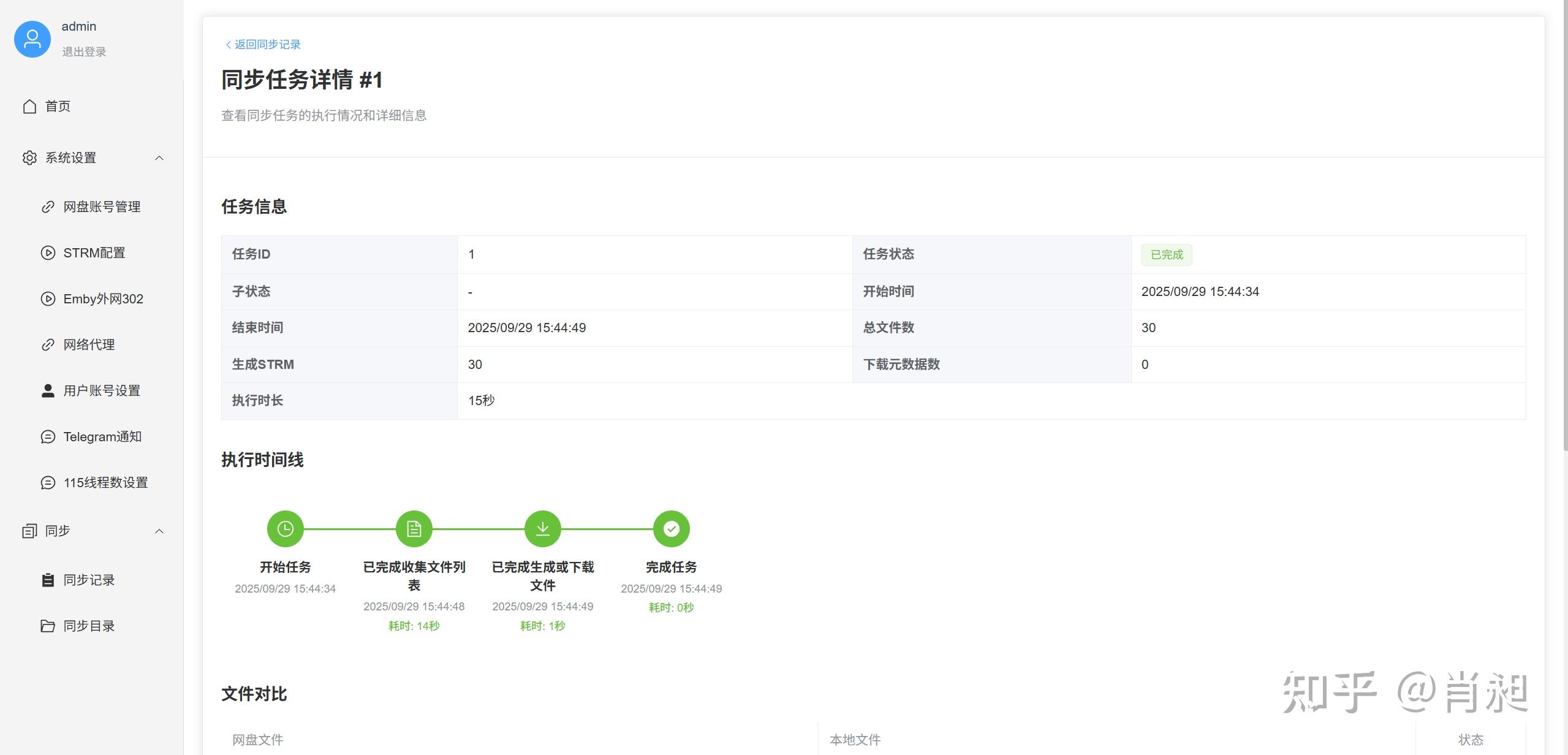Click the 已完成 status tag
Screen dimensions: 1568x755
click(1167, 255)
